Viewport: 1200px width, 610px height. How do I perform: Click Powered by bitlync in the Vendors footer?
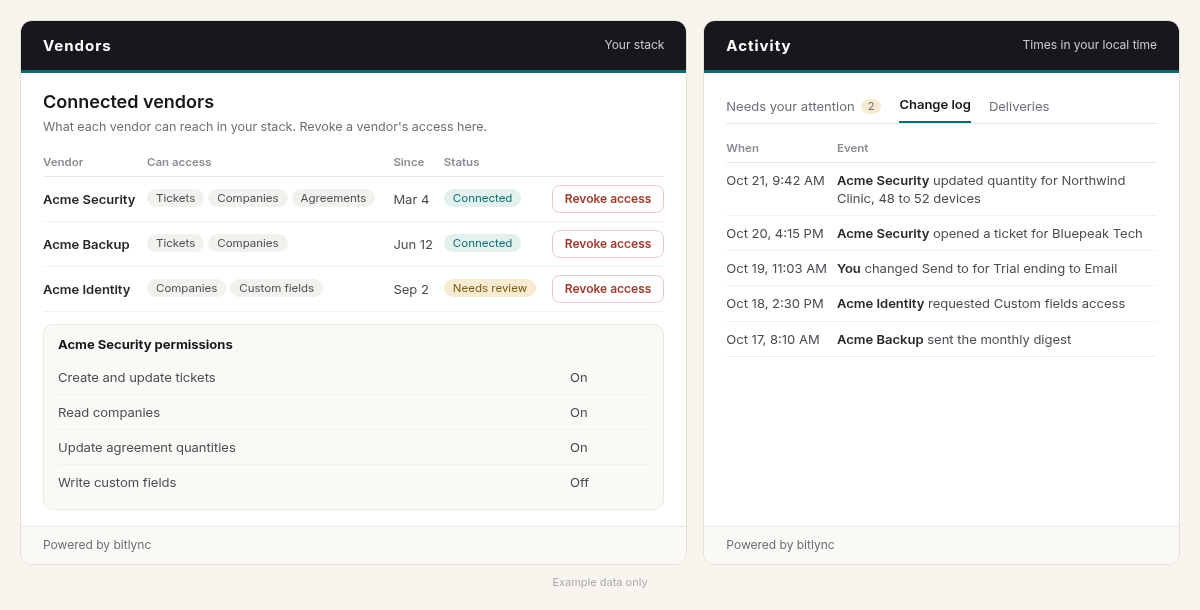click(97, 545)
